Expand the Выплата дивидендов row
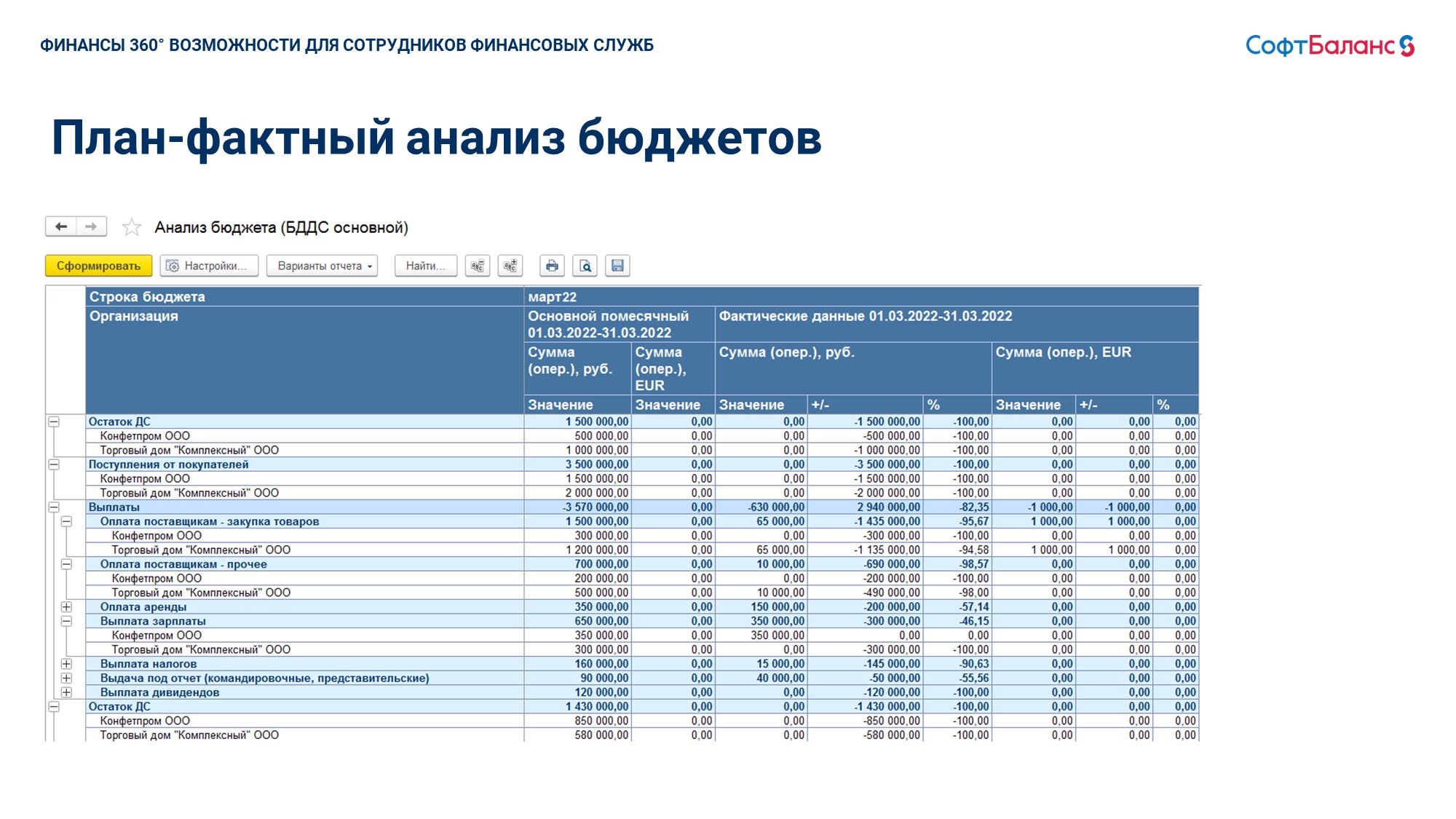1456x819 pixels. tap(66, 692)
